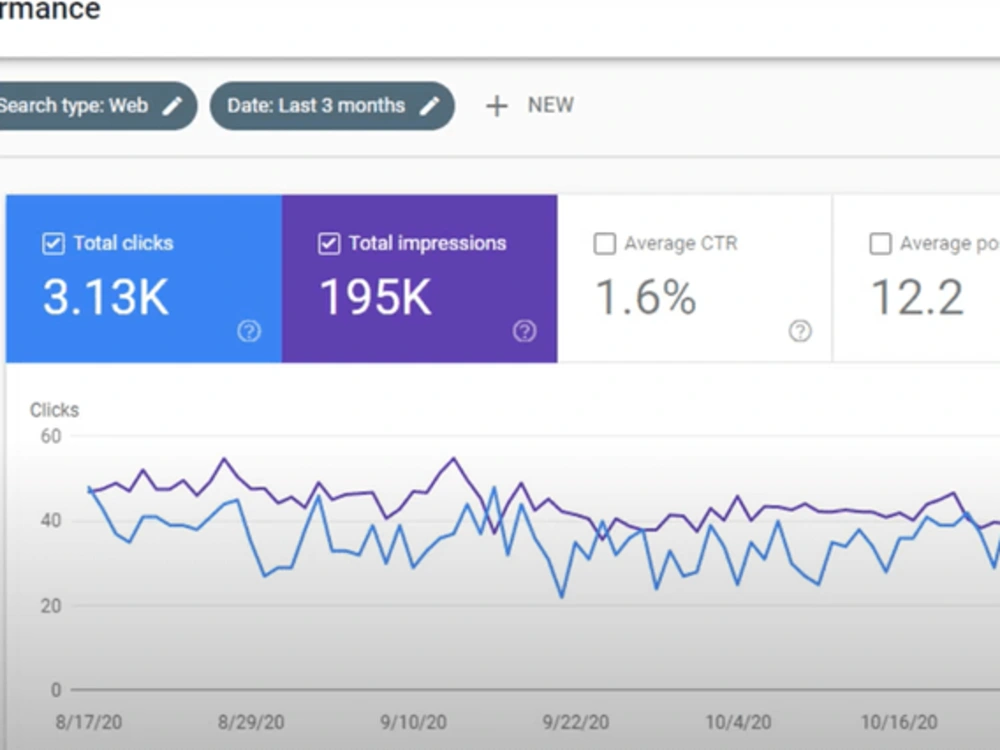Click pencil icon on Date chip
1000x750 pixels.
point(430,106)
